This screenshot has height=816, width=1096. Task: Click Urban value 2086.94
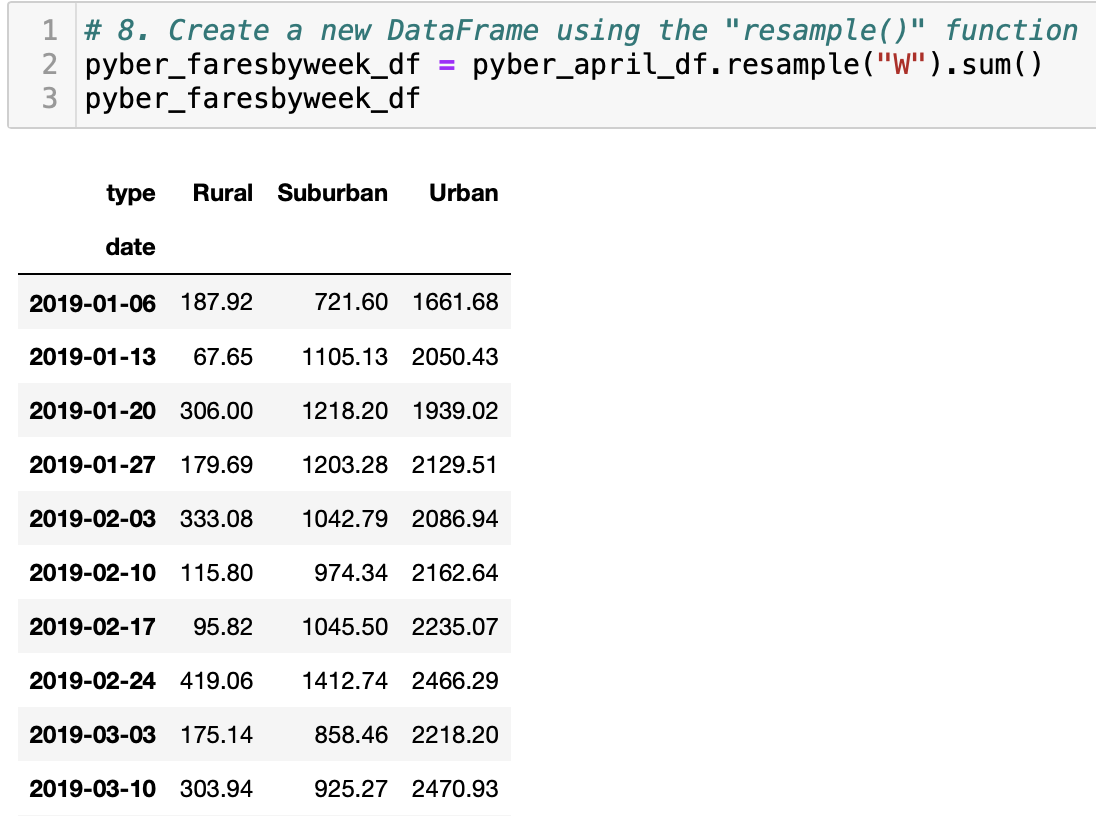[x=455, y=518]
